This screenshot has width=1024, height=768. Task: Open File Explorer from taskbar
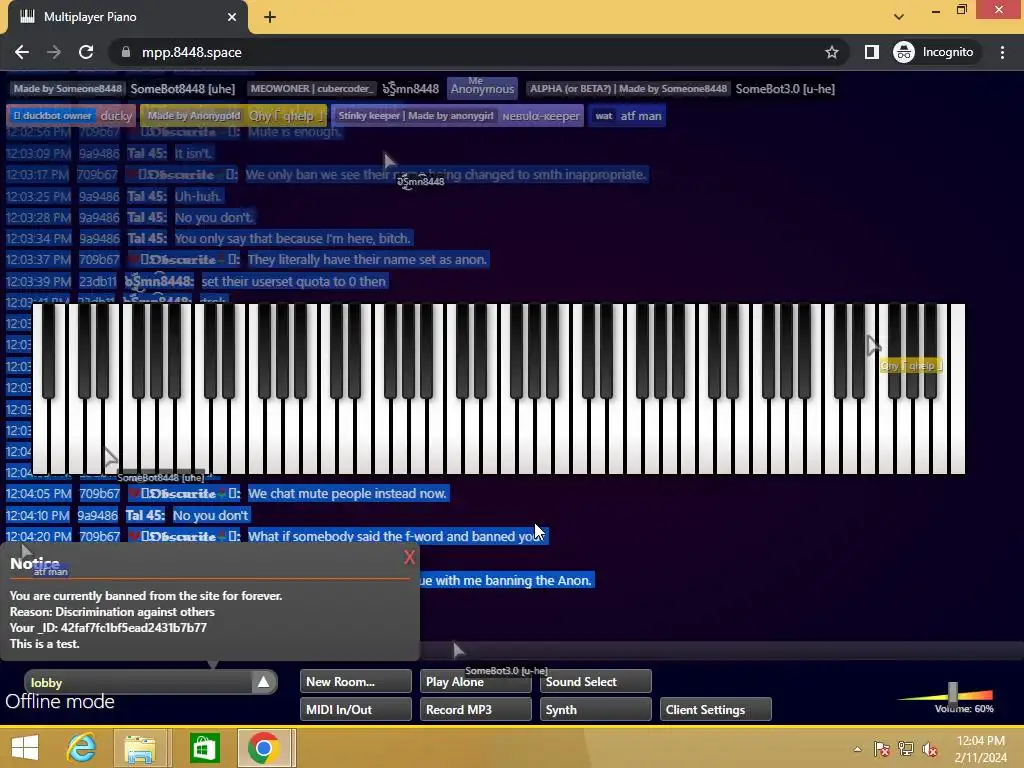[x=140, y=748]
